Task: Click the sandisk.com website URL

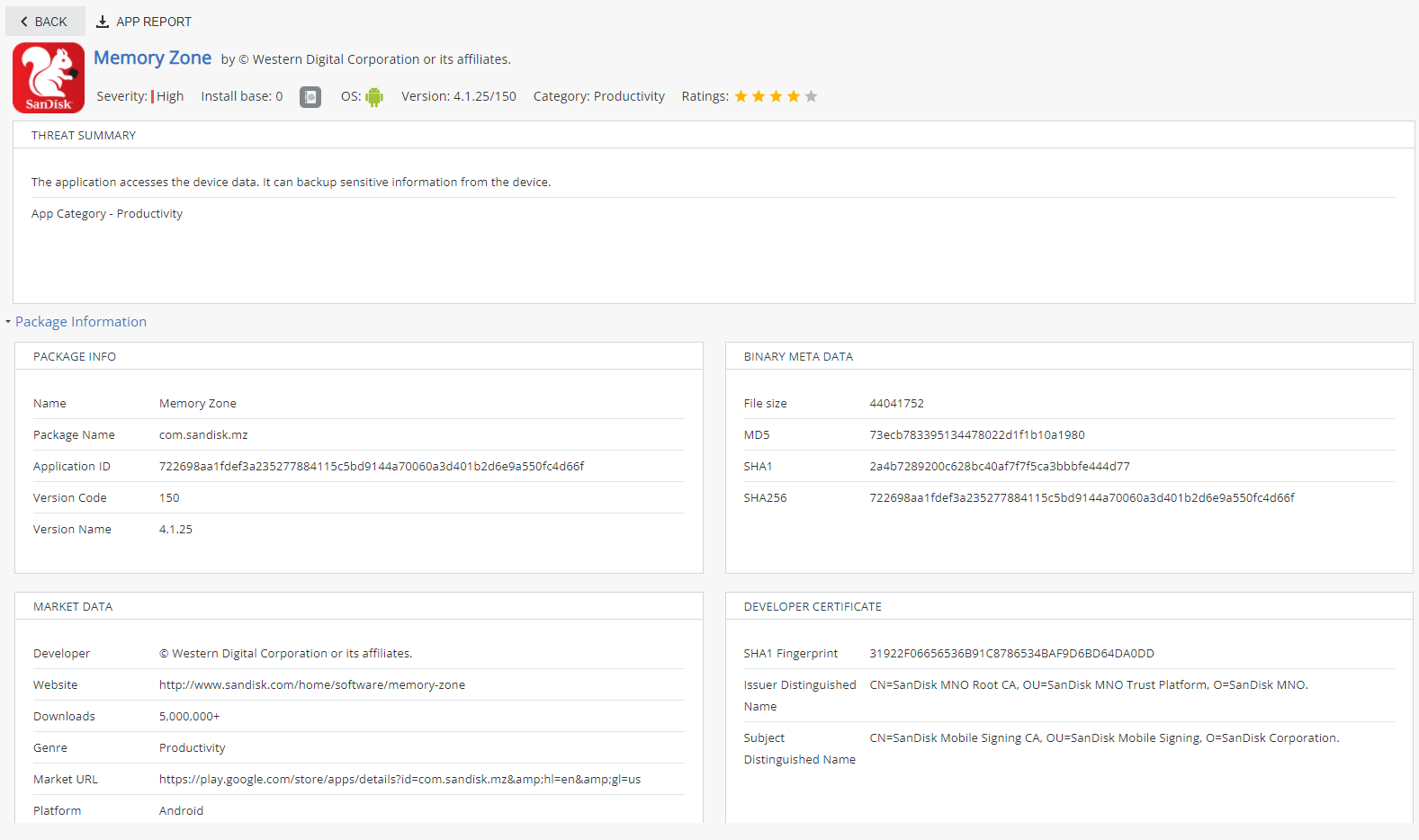Action: pyautogui.click(x=312, y=685)
